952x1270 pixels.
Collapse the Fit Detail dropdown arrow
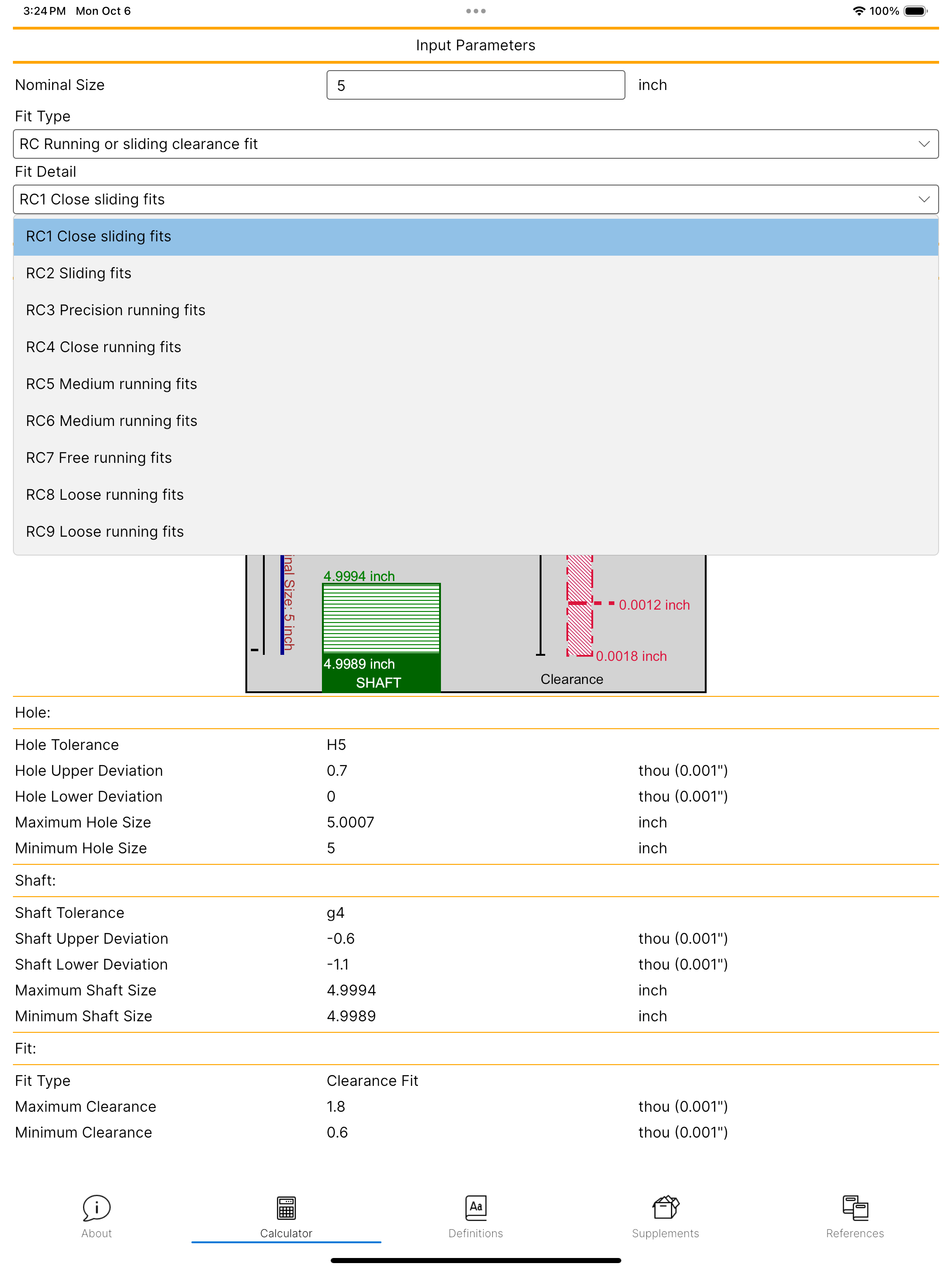pos(924,199)
